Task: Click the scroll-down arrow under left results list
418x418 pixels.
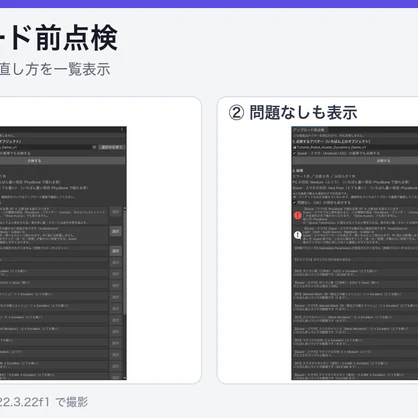Action: (125, 378)
